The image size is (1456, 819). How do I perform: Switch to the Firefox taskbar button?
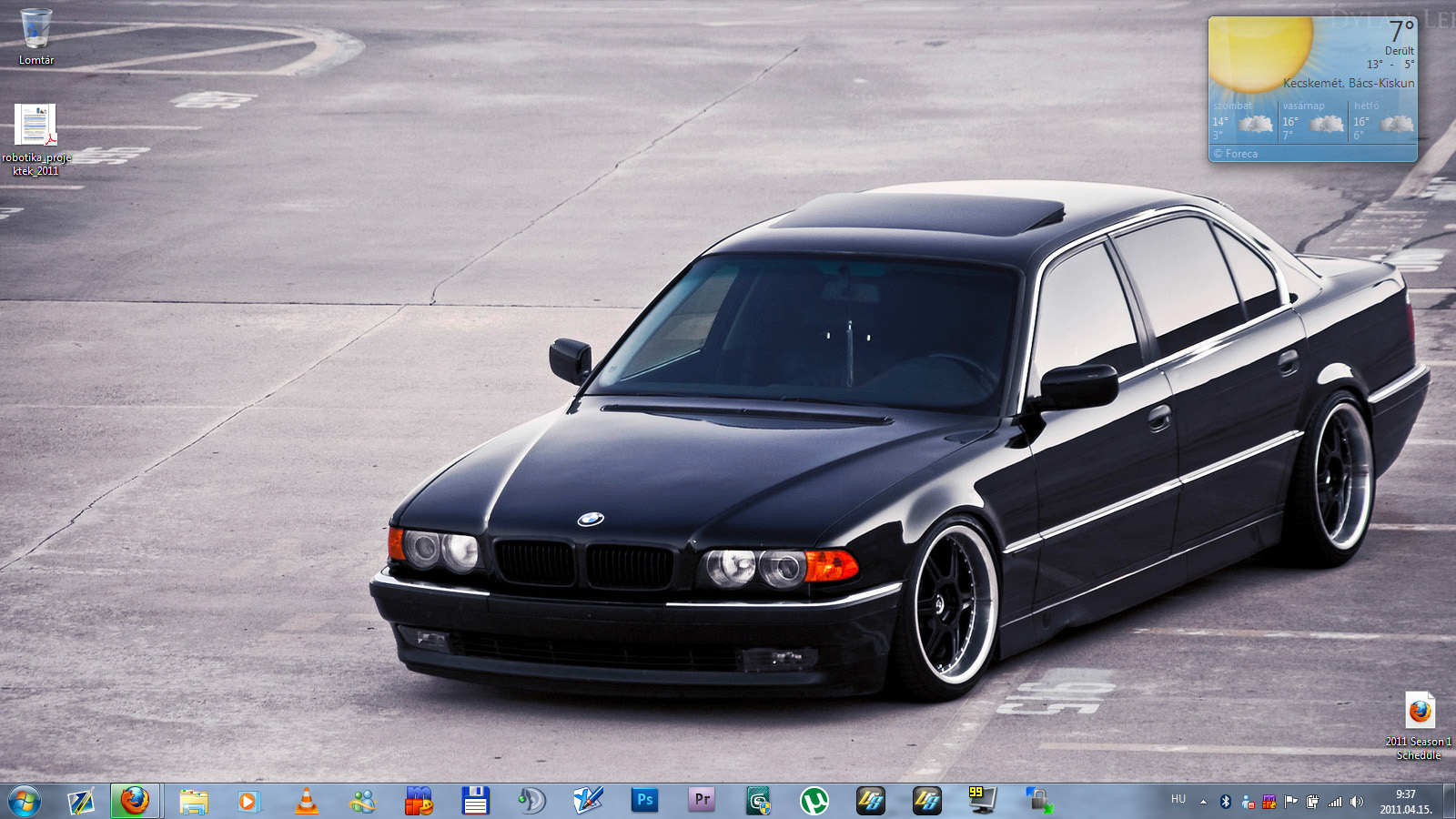pos(135,802)
